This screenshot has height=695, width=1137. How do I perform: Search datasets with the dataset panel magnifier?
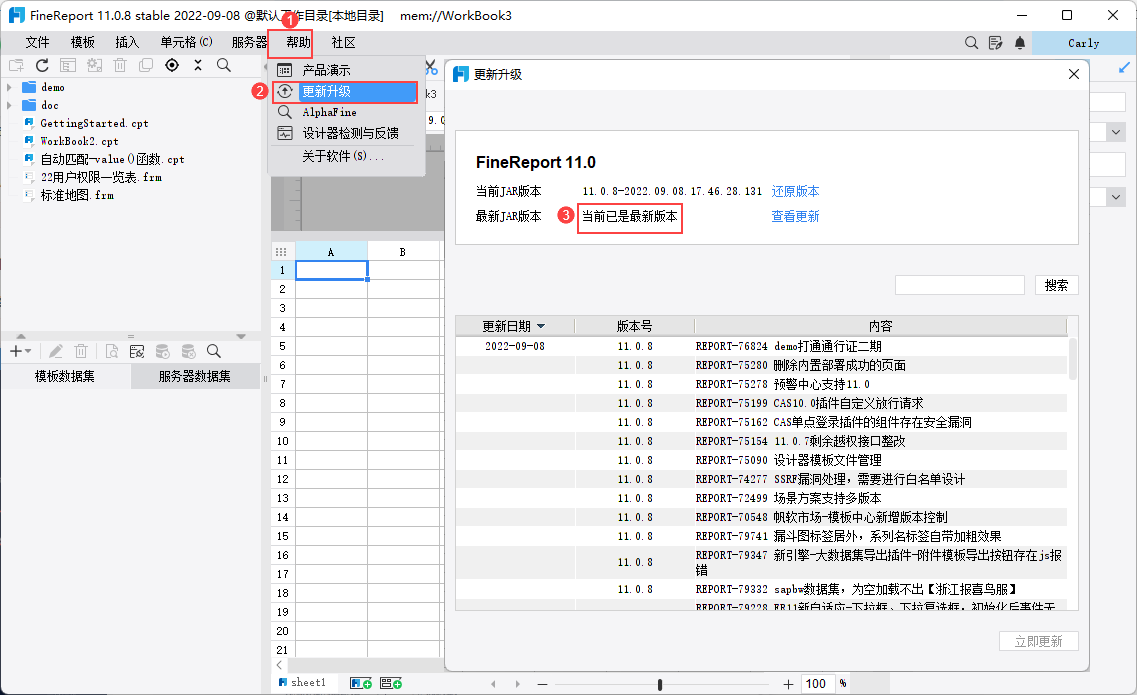pyautogui.click(x=214, y=351)
